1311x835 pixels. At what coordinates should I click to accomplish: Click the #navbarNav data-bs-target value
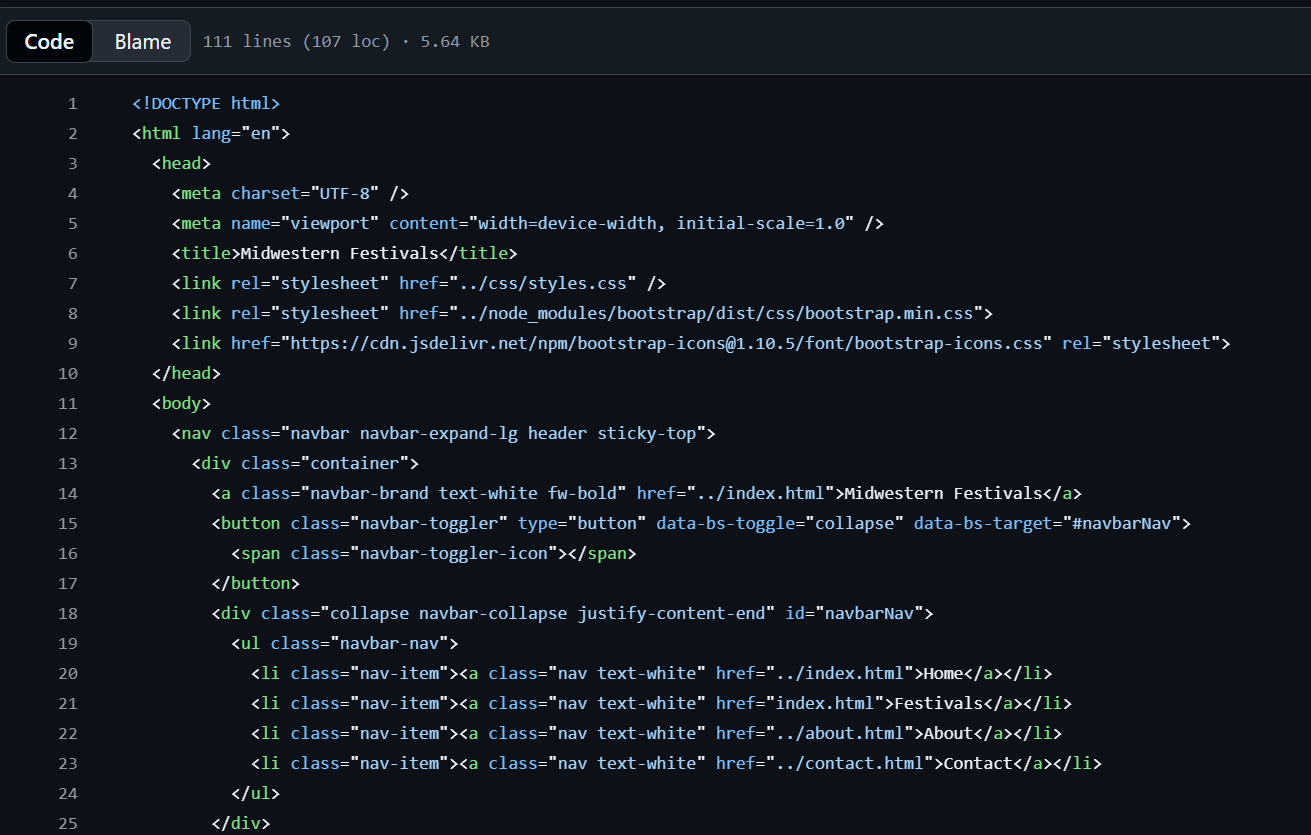pyautogui.click(x=1126, y=523)
